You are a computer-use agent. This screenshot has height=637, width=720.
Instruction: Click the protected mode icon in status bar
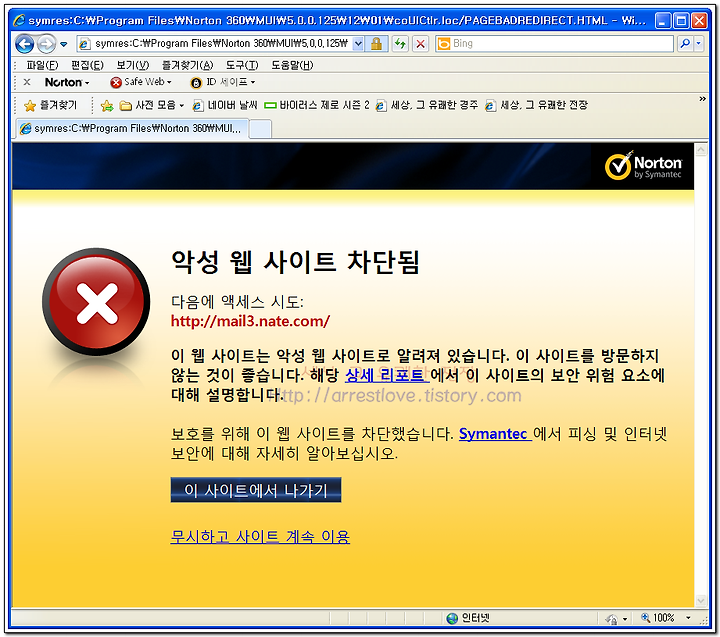tap(611, 619)
